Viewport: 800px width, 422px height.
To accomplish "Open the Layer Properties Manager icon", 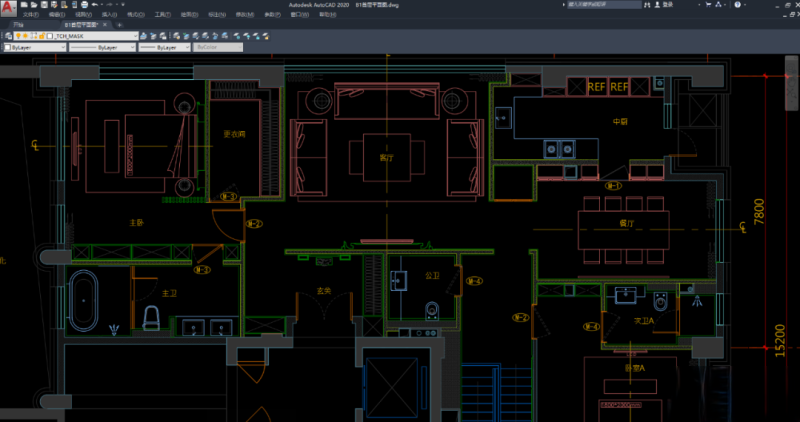I will pos(8,36).
